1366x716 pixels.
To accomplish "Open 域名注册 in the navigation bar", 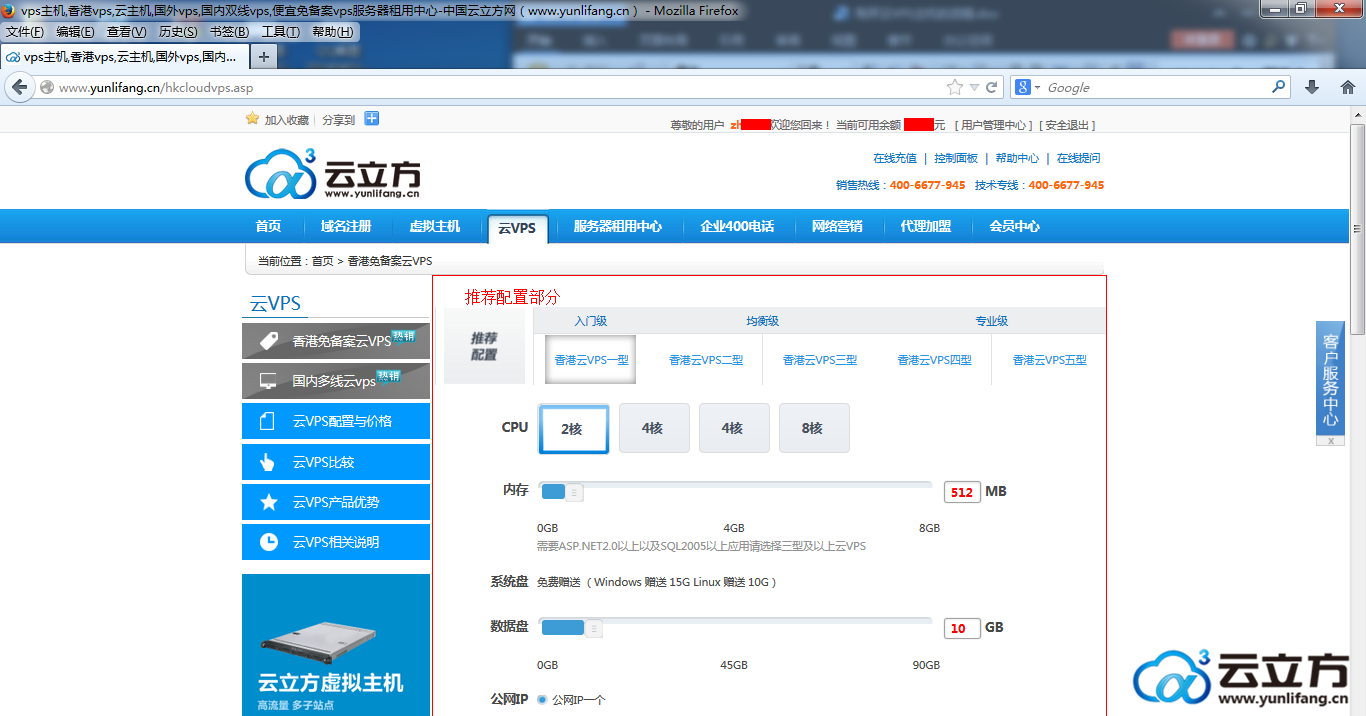I will point(346,226).
